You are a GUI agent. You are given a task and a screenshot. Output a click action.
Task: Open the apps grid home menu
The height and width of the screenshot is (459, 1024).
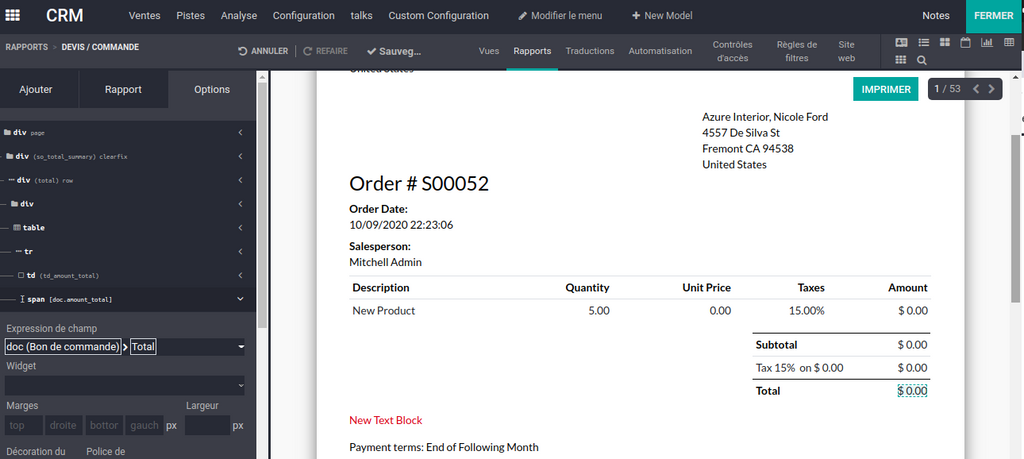pos(13,16)
